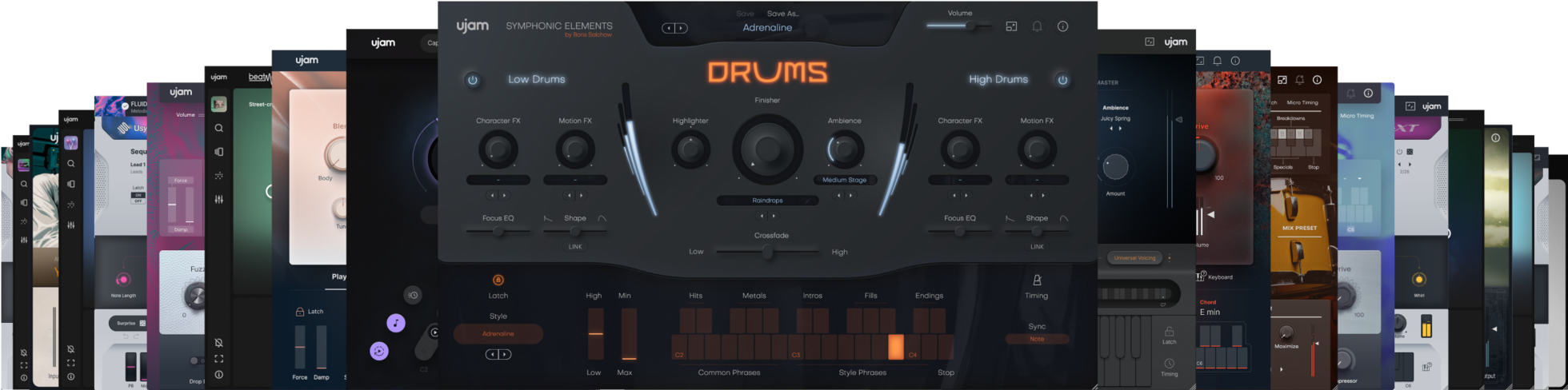Click the search icon in beatMaker sidebar
This screenshot has height=390, width=1568.
pos(218,128)
